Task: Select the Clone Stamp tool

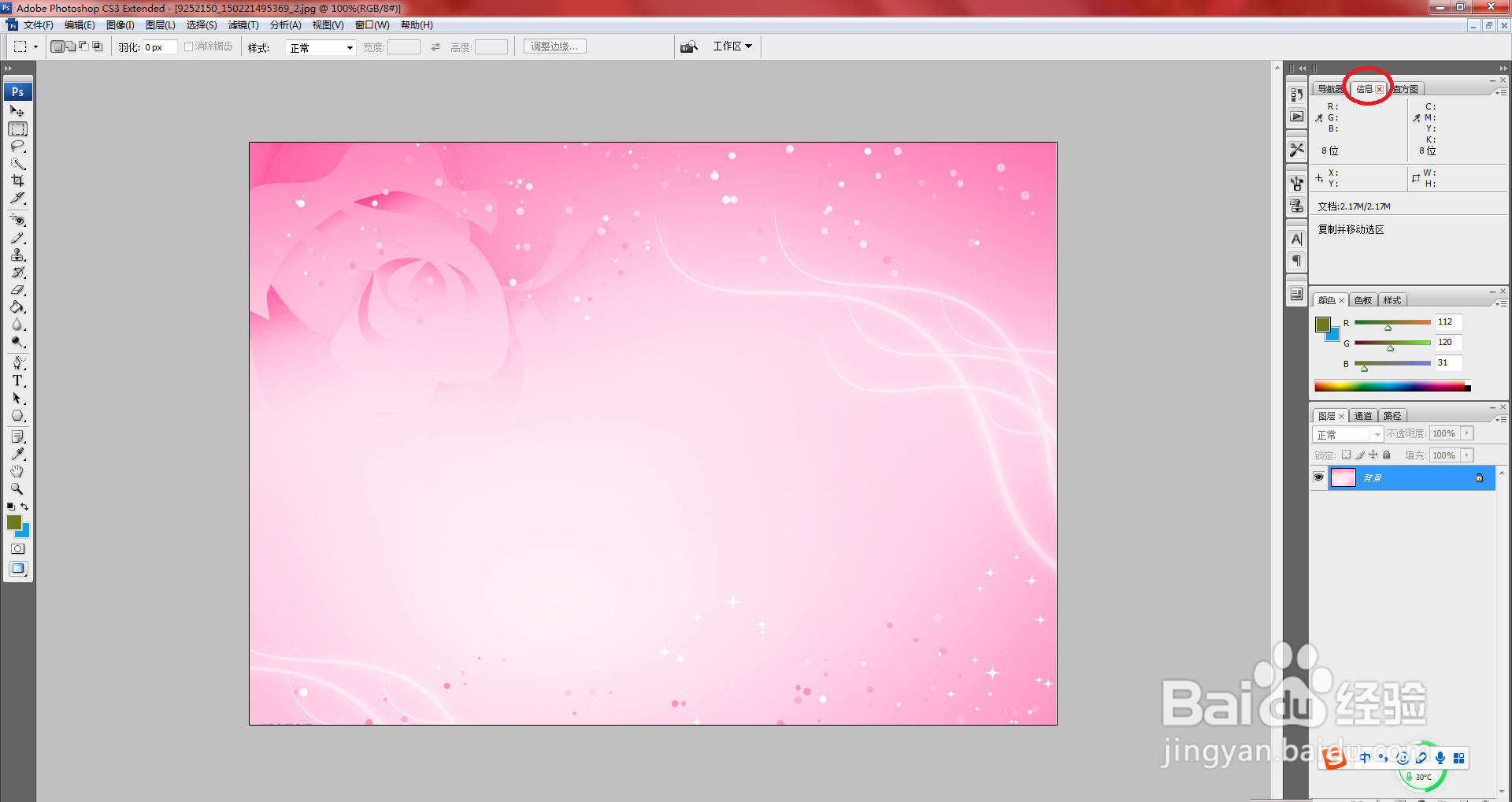Action: point(17,254)
